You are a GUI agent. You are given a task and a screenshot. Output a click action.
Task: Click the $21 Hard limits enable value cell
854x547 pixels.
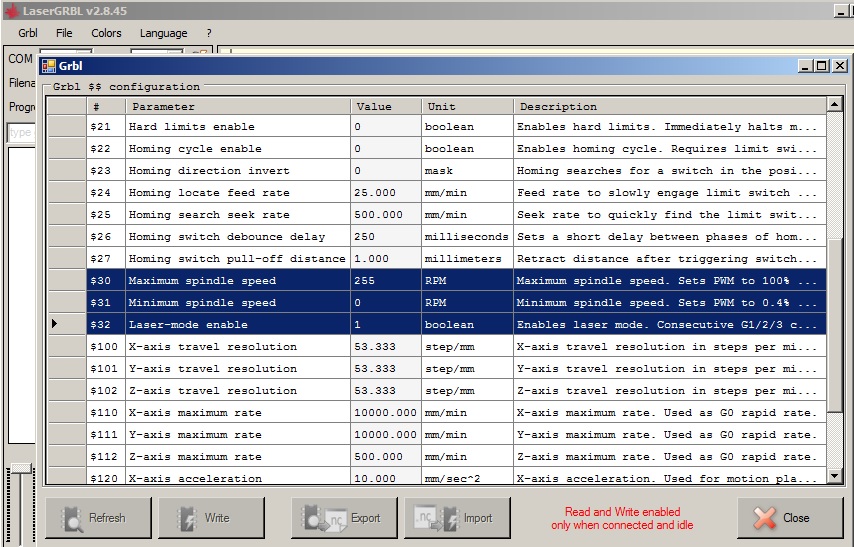click(x=386, y=126)
